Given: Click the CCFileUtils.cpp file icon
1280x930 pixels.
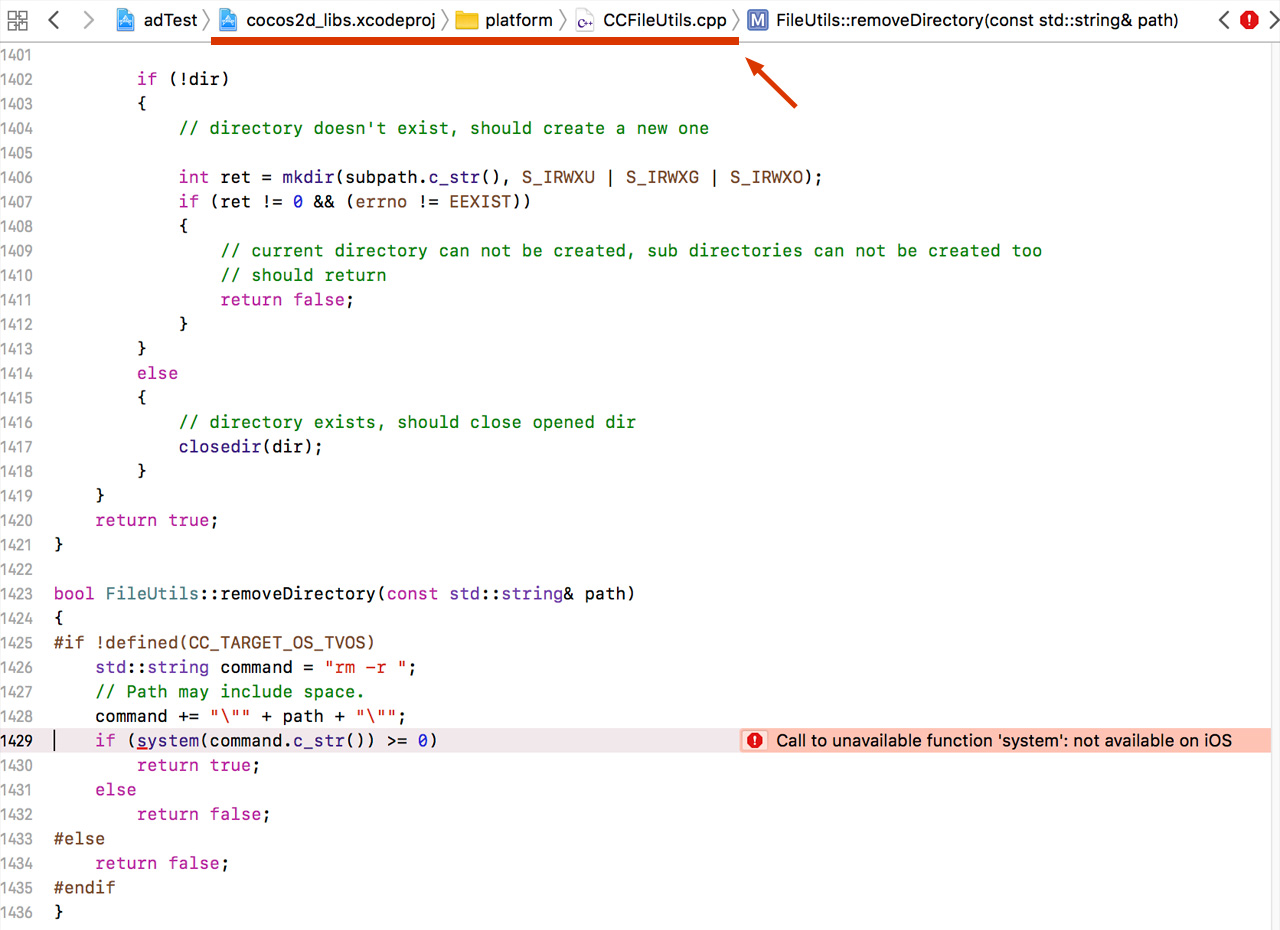Looking at the screenshot, I should [585, 20].
